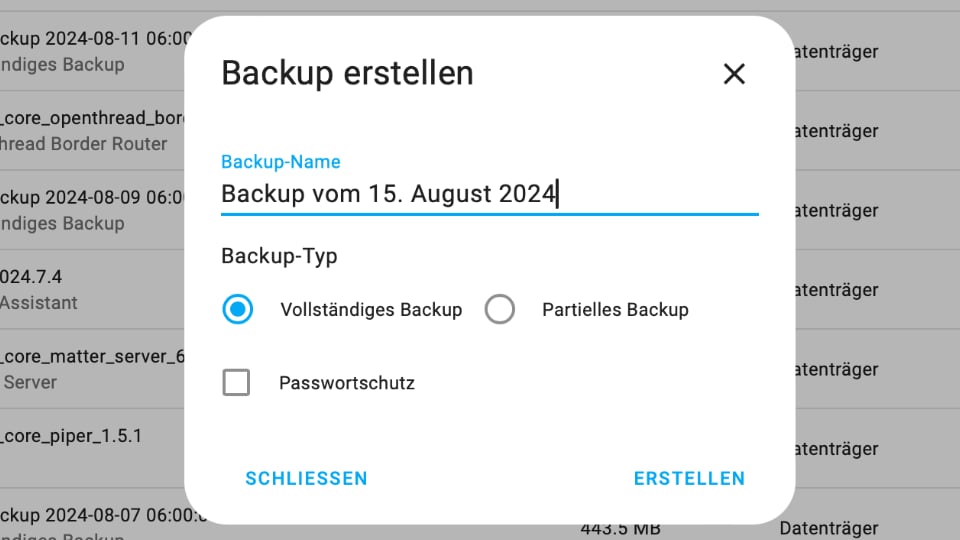Click the Passwortschutz label text
960x540 pixels.
(346, 383)
